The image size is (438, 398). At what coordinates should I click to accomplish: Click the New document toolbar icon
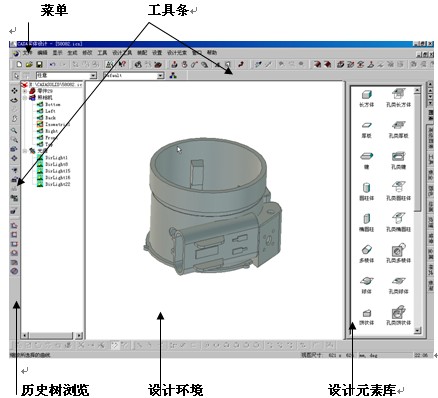[x=19, y=64]
